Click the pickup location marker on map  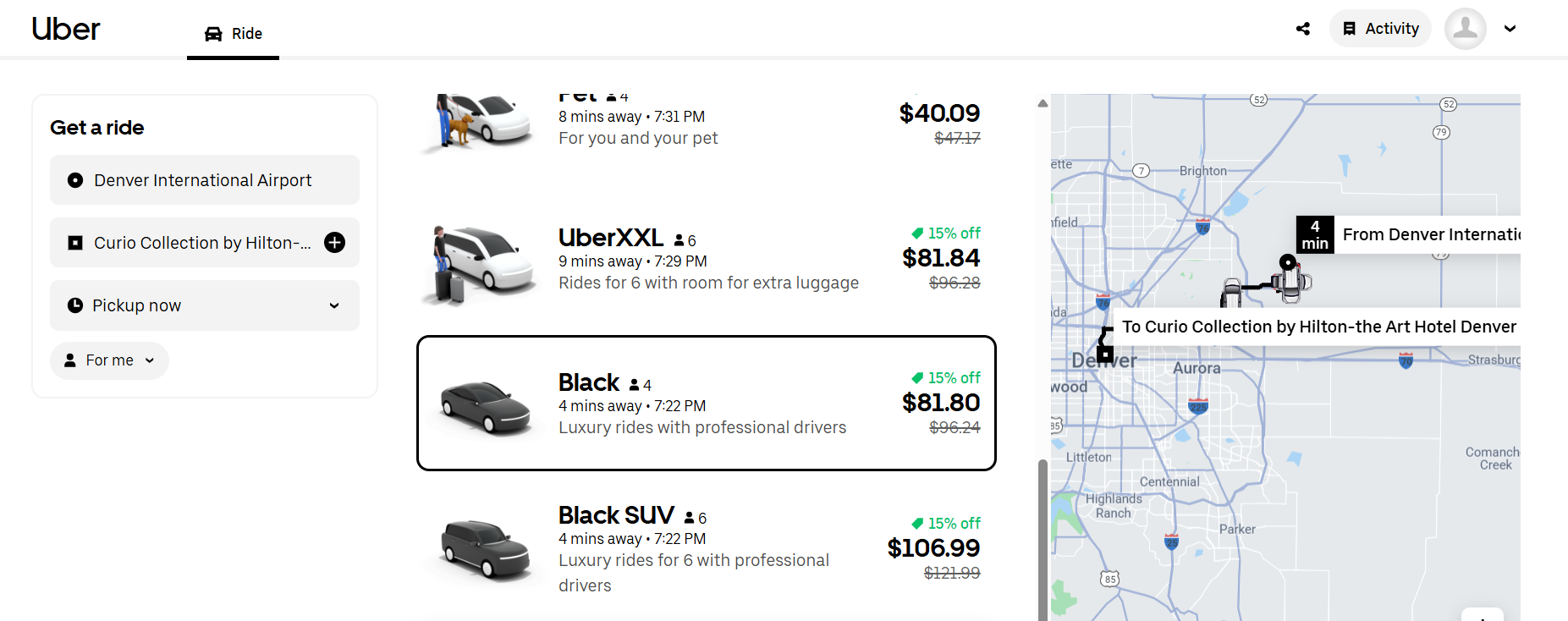click(x=1287, y=262)
